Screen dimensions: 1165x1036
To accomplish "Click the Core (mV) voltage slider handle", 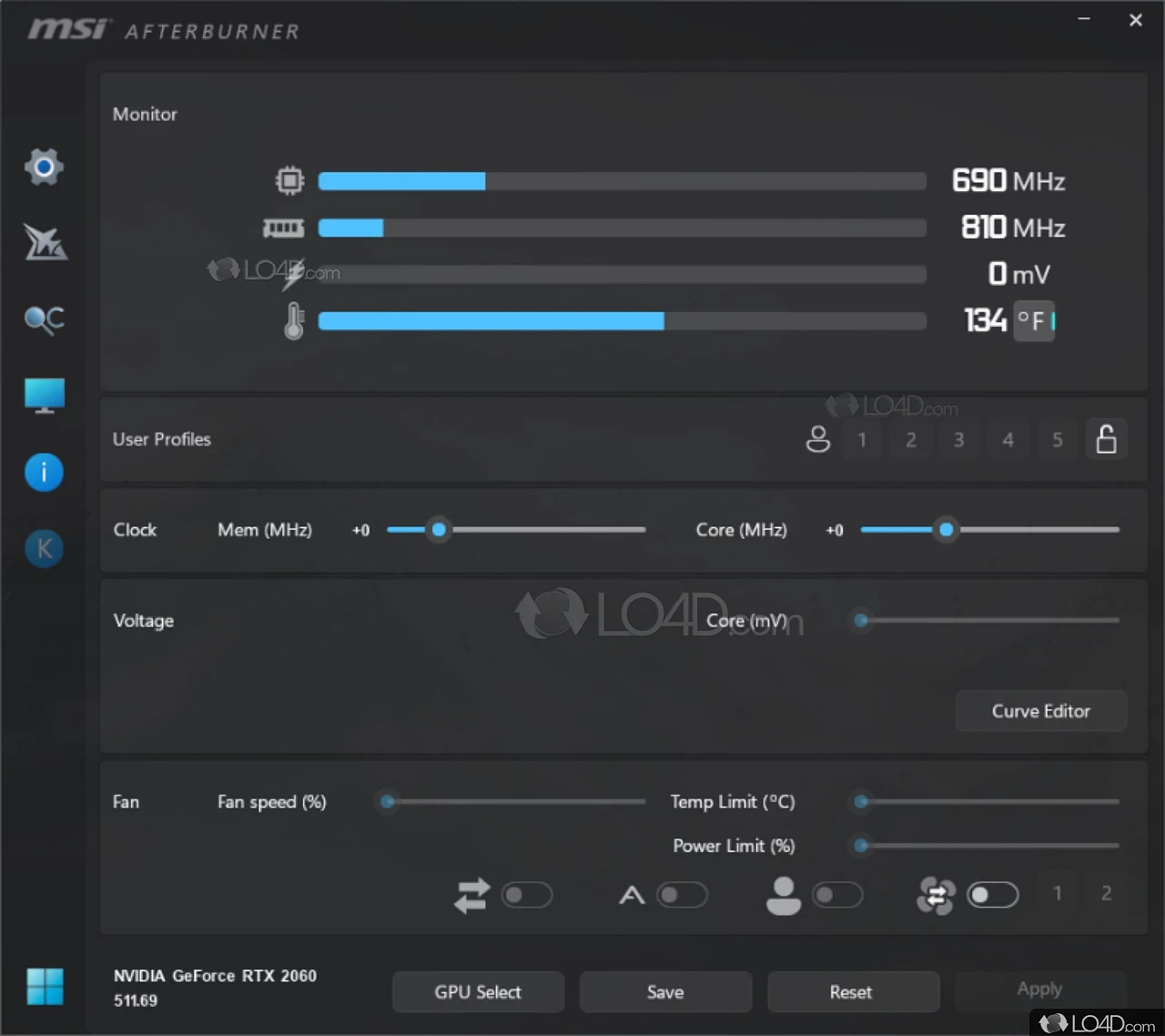I will coord(861,621).
